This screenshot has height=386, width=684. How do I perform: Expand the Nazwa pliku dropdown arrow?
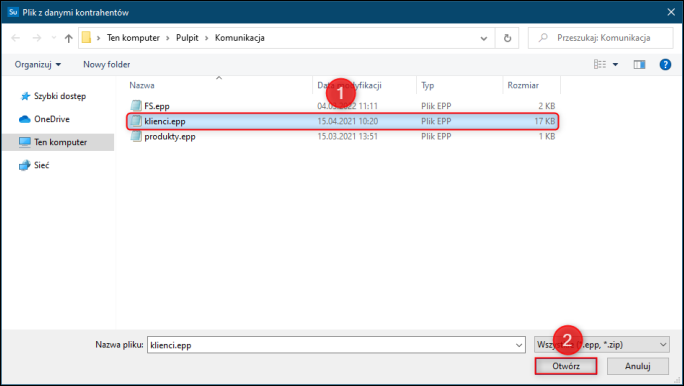coord(519,345)
